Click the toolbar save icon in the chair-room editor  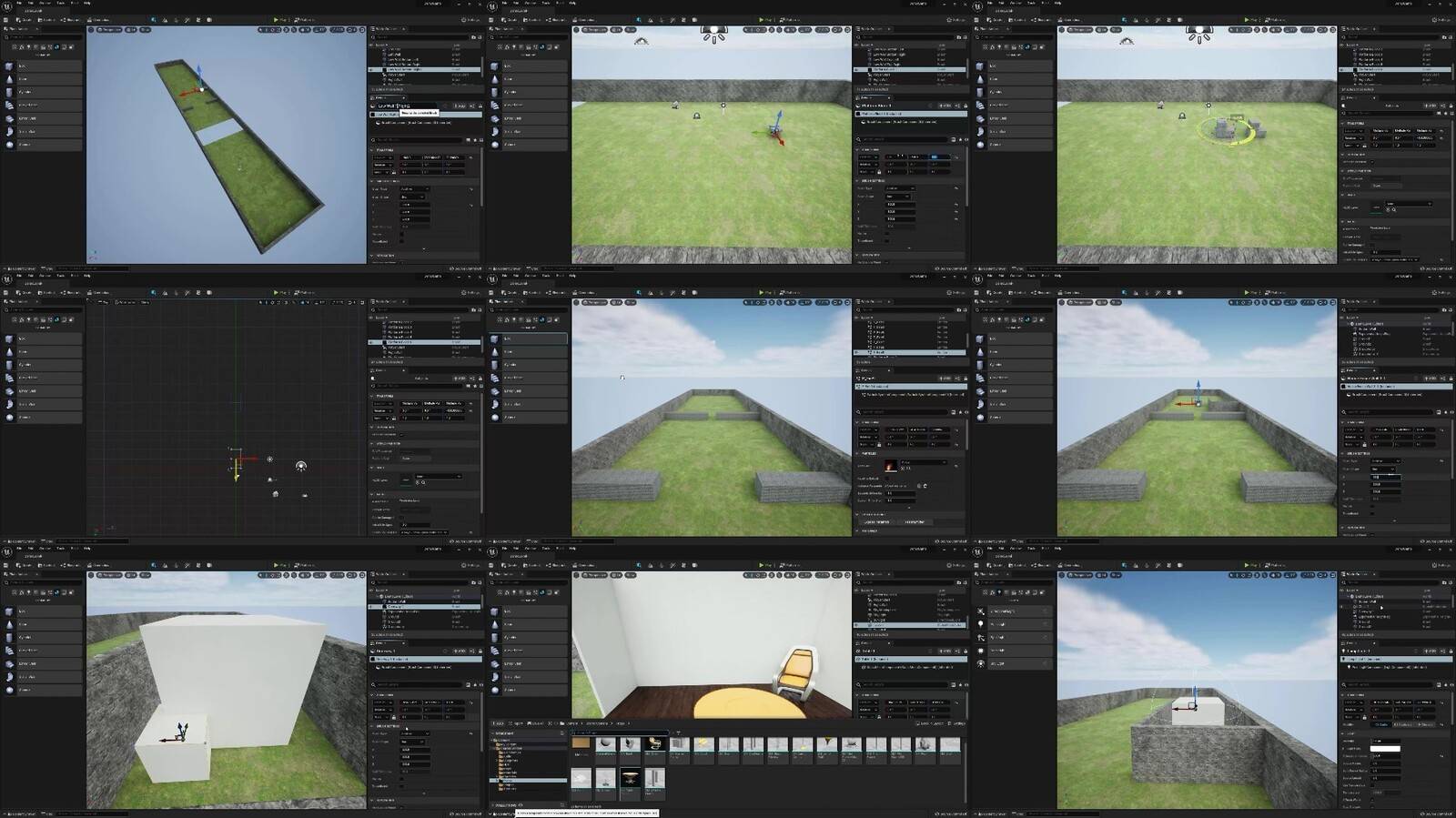492,565
